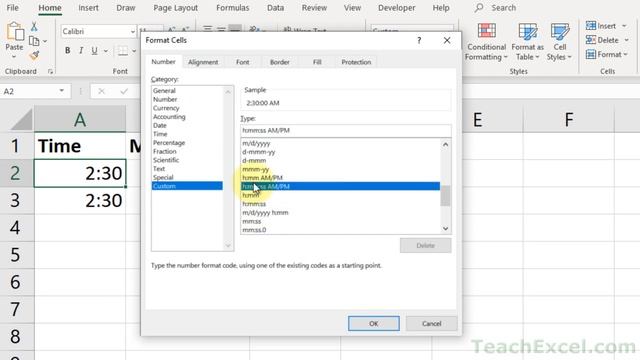Select row 5 header

(16, 255)
